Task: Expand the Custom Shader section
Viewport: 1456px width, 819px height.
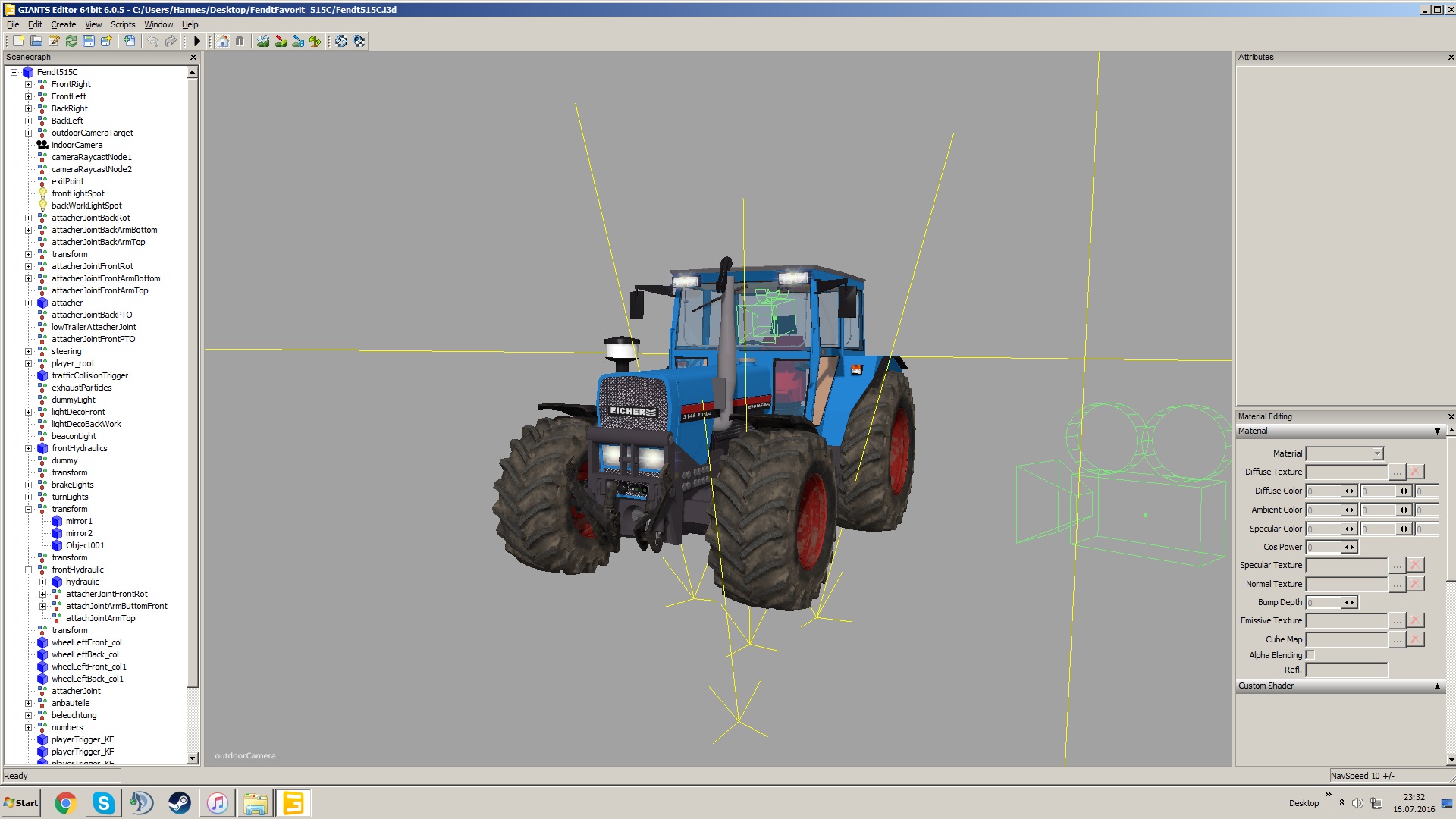Action: click(1436, 686)
